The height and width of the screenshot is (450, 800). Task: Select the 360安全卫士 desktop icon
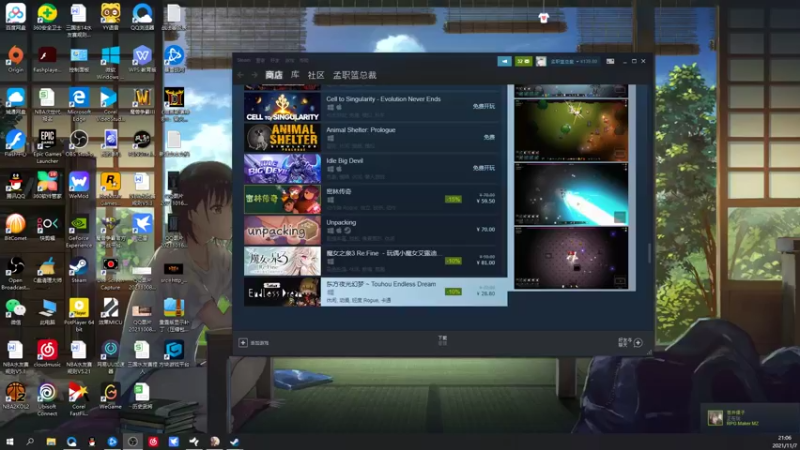47,16
